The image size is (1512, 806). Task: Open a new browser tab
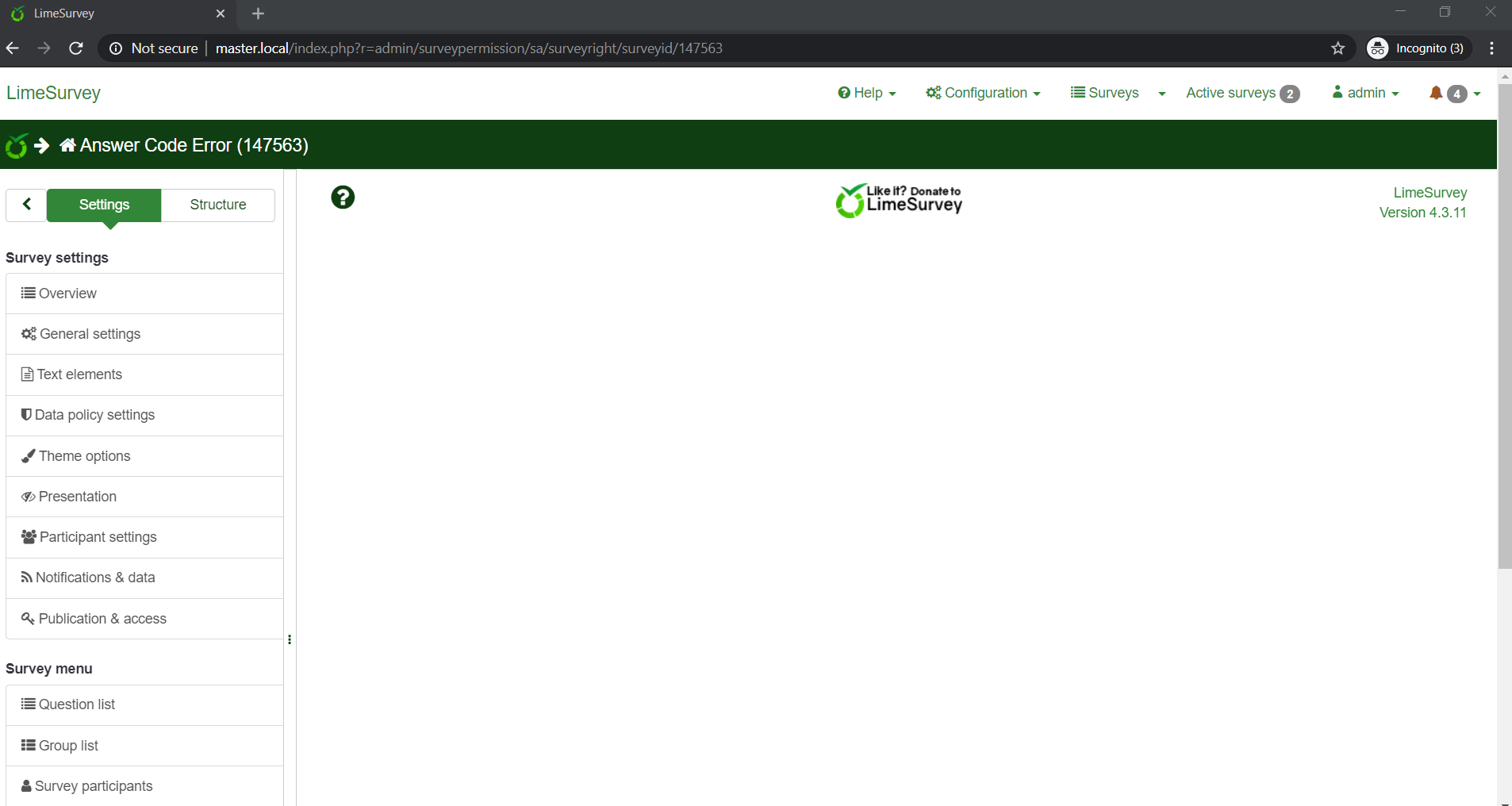click(258, 13)
